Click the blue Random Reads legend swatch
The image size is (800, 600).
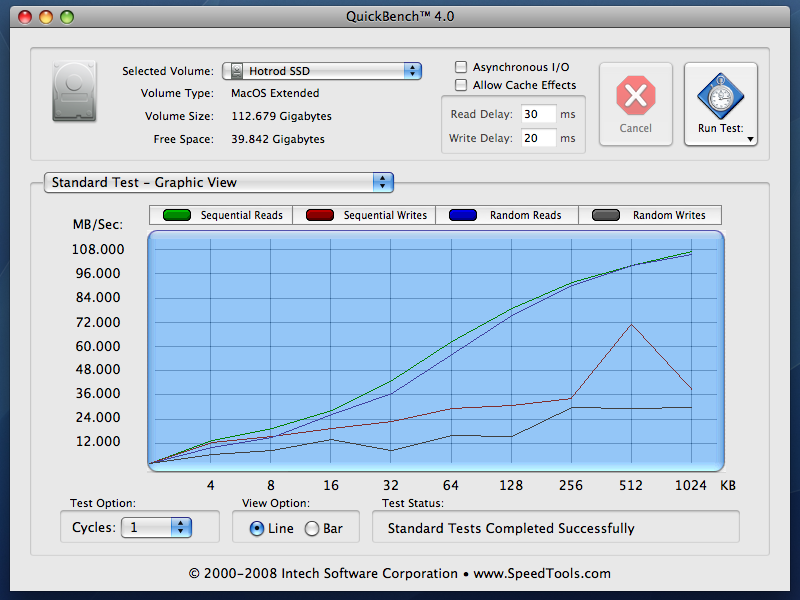coord(463,215)
